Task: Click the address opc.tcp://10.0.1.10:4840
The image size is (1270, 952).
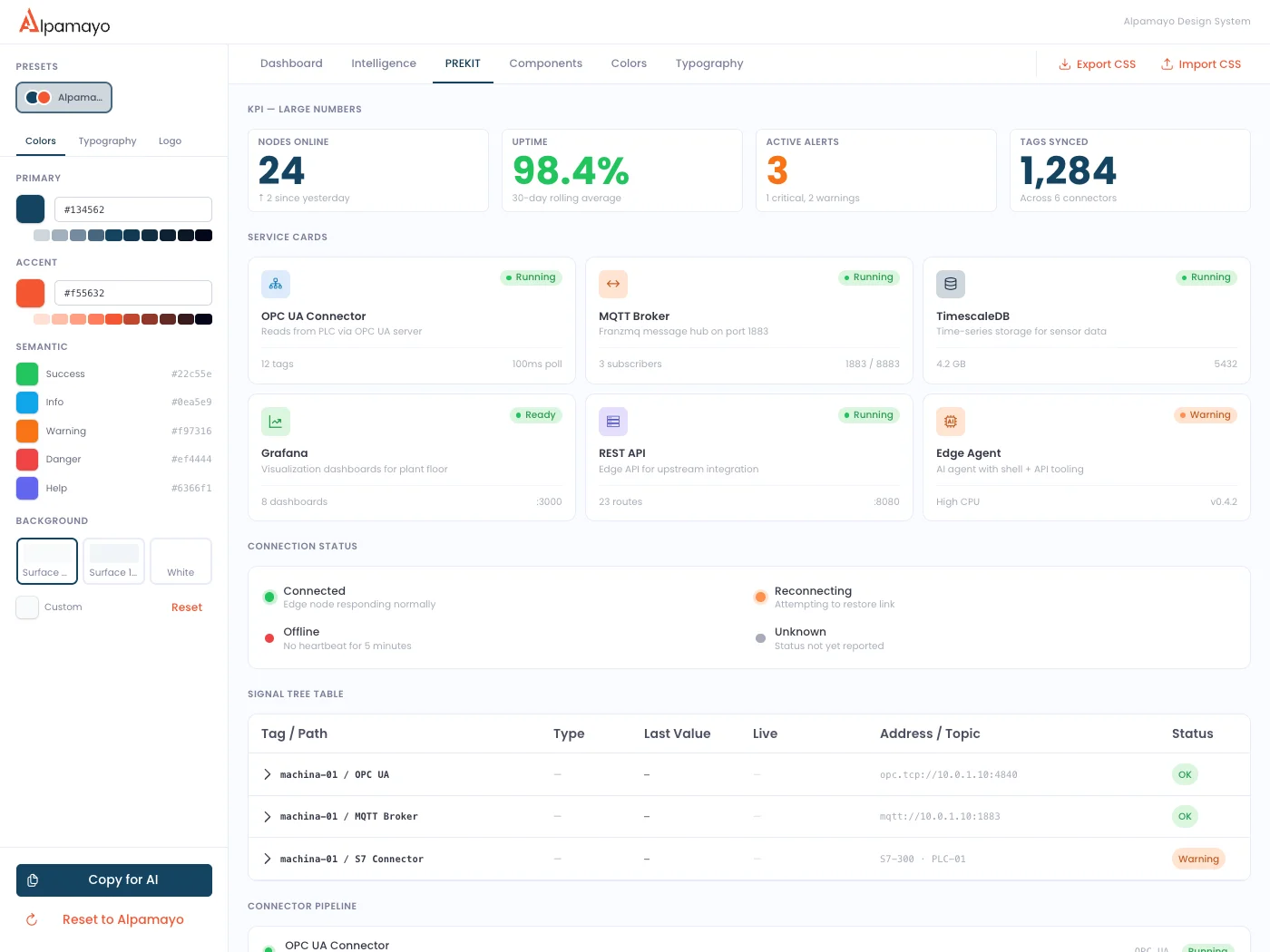Action: pyautogui.click(x=949, y=775)
